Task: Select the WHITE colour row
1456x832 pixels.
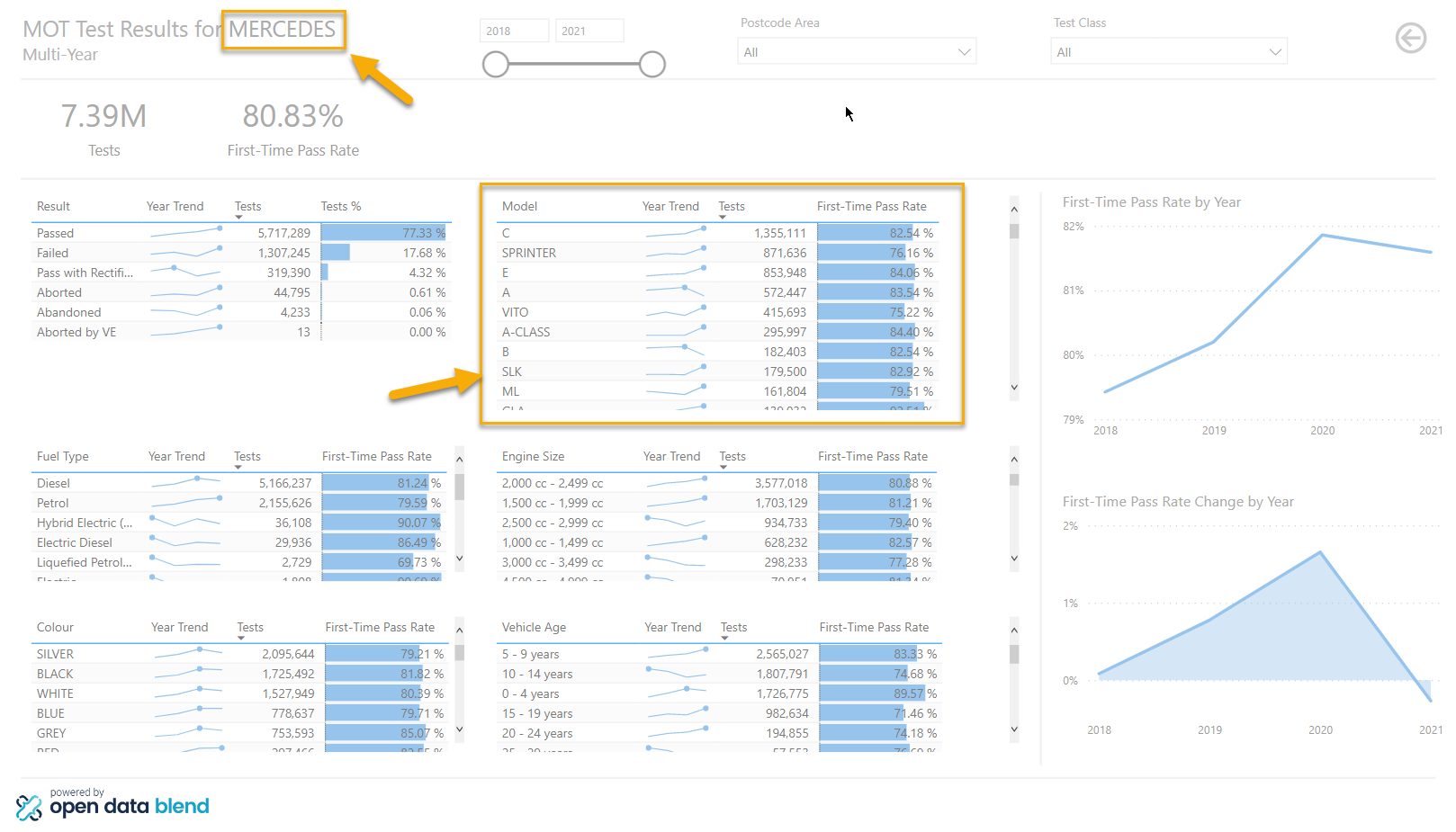Action: point(240,693)
